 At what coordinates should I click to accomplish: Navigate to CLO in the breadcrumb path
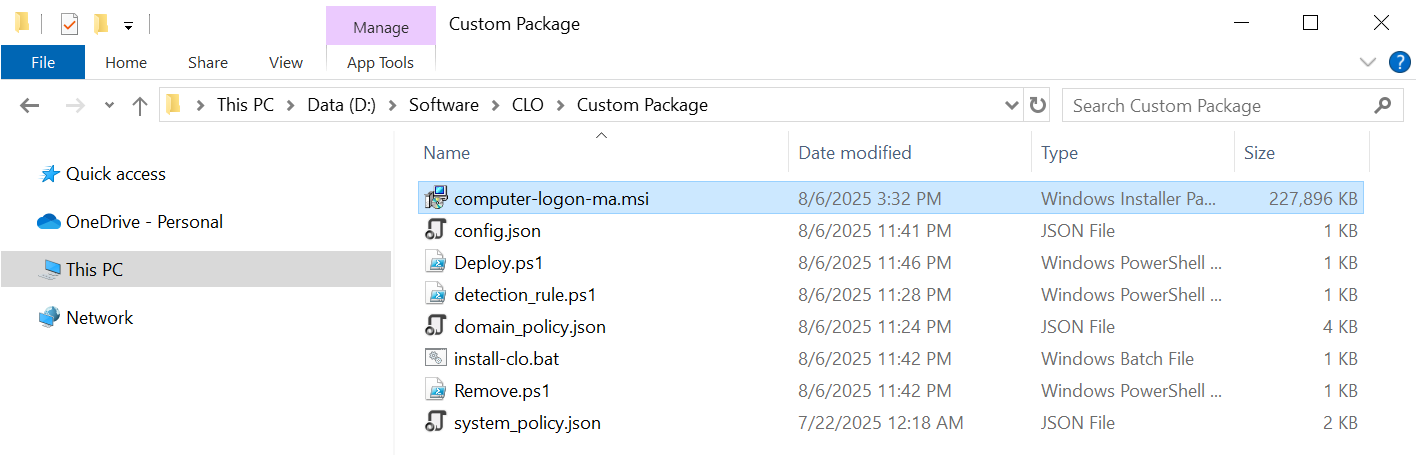(x=527, y=105)
